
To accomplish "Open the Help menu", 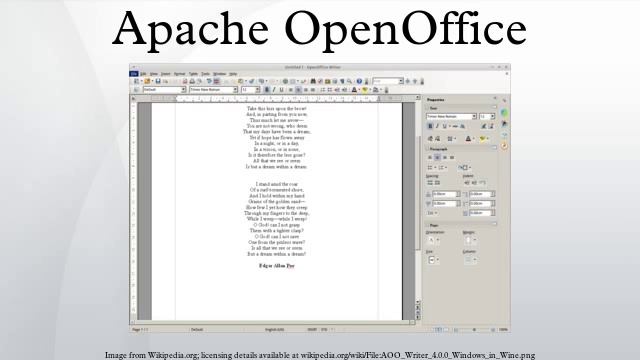I will 233,74.
